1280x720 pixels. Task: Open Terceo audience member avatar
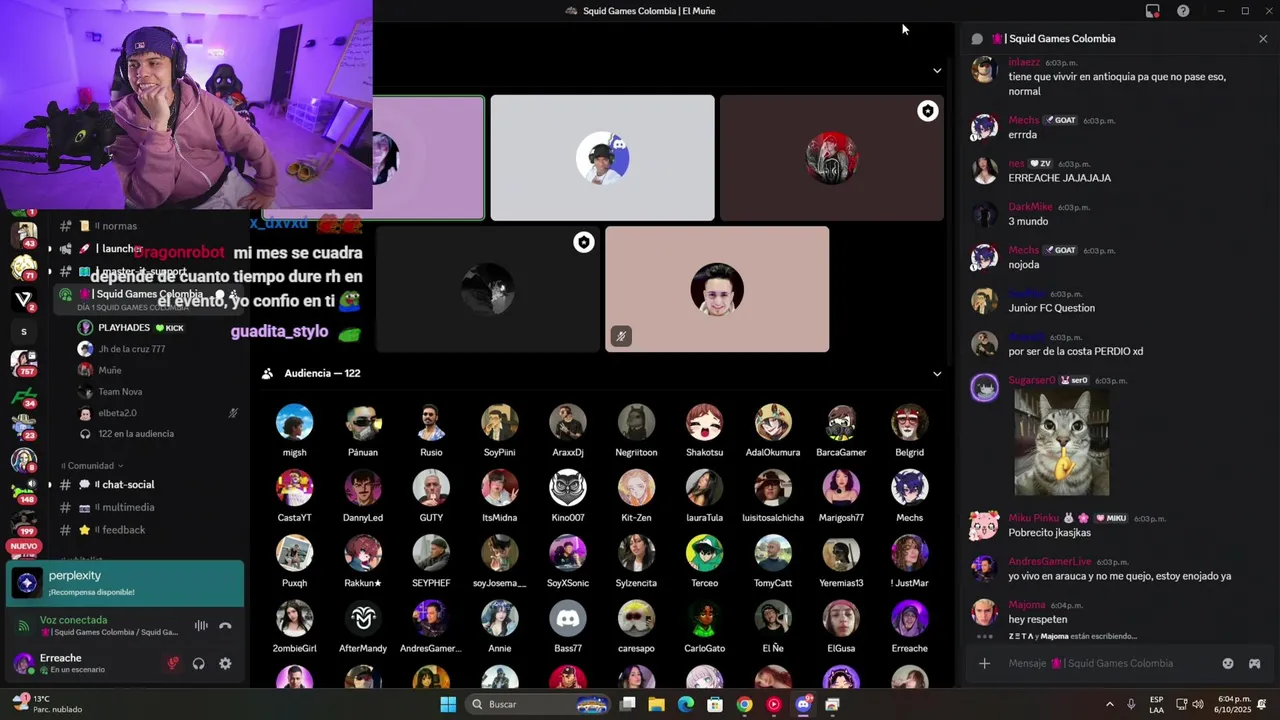[704, 553]
